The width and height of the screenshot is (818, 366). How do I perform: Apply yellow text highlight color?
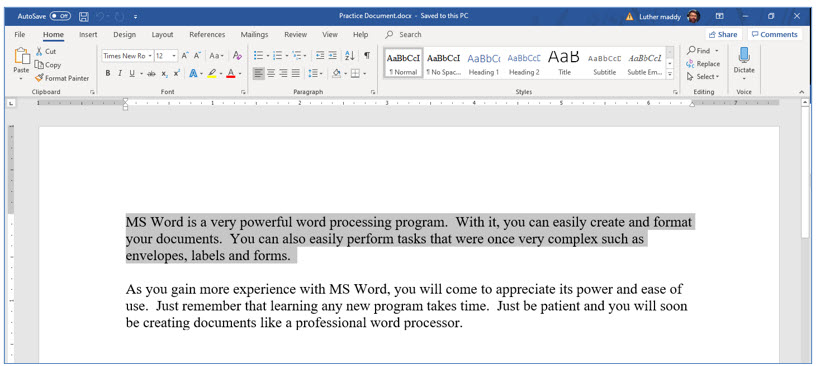[x=211, y=74]
